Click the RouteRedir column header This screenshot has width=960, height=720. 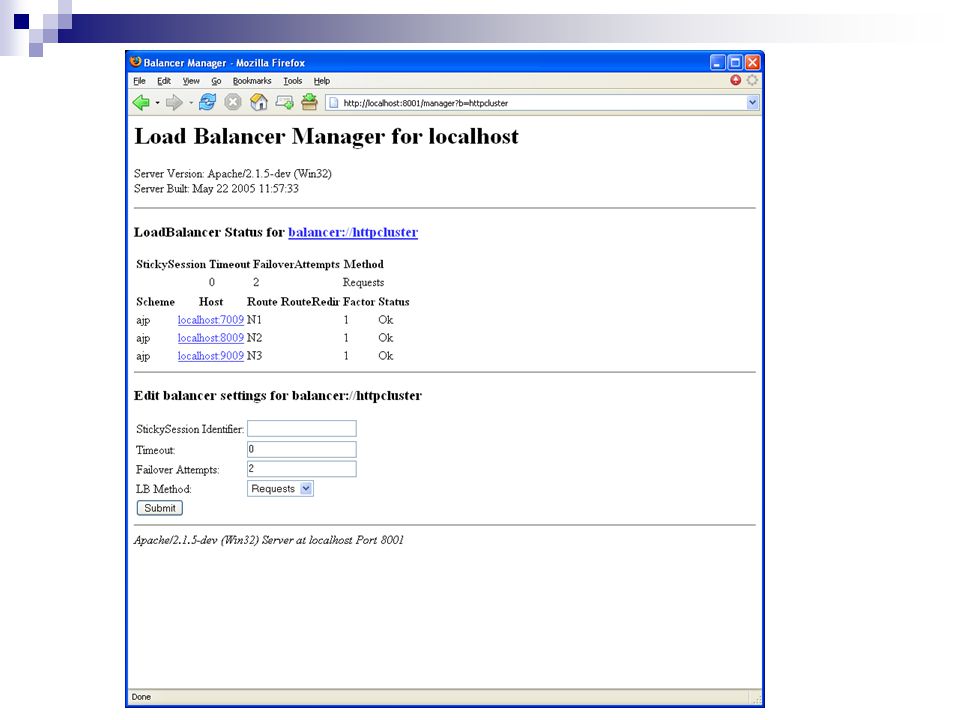coord(310,302)
